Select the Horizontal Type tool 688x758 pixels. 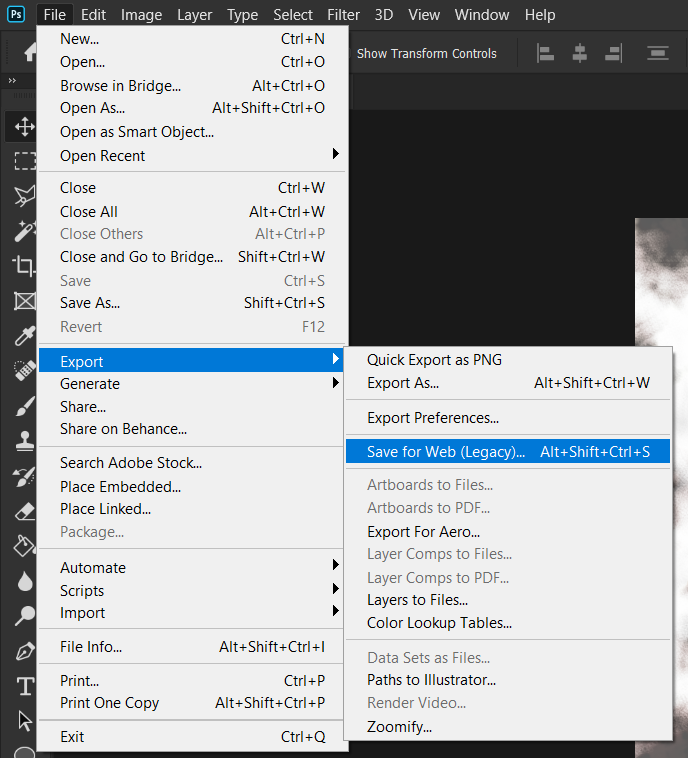point(25,686)
